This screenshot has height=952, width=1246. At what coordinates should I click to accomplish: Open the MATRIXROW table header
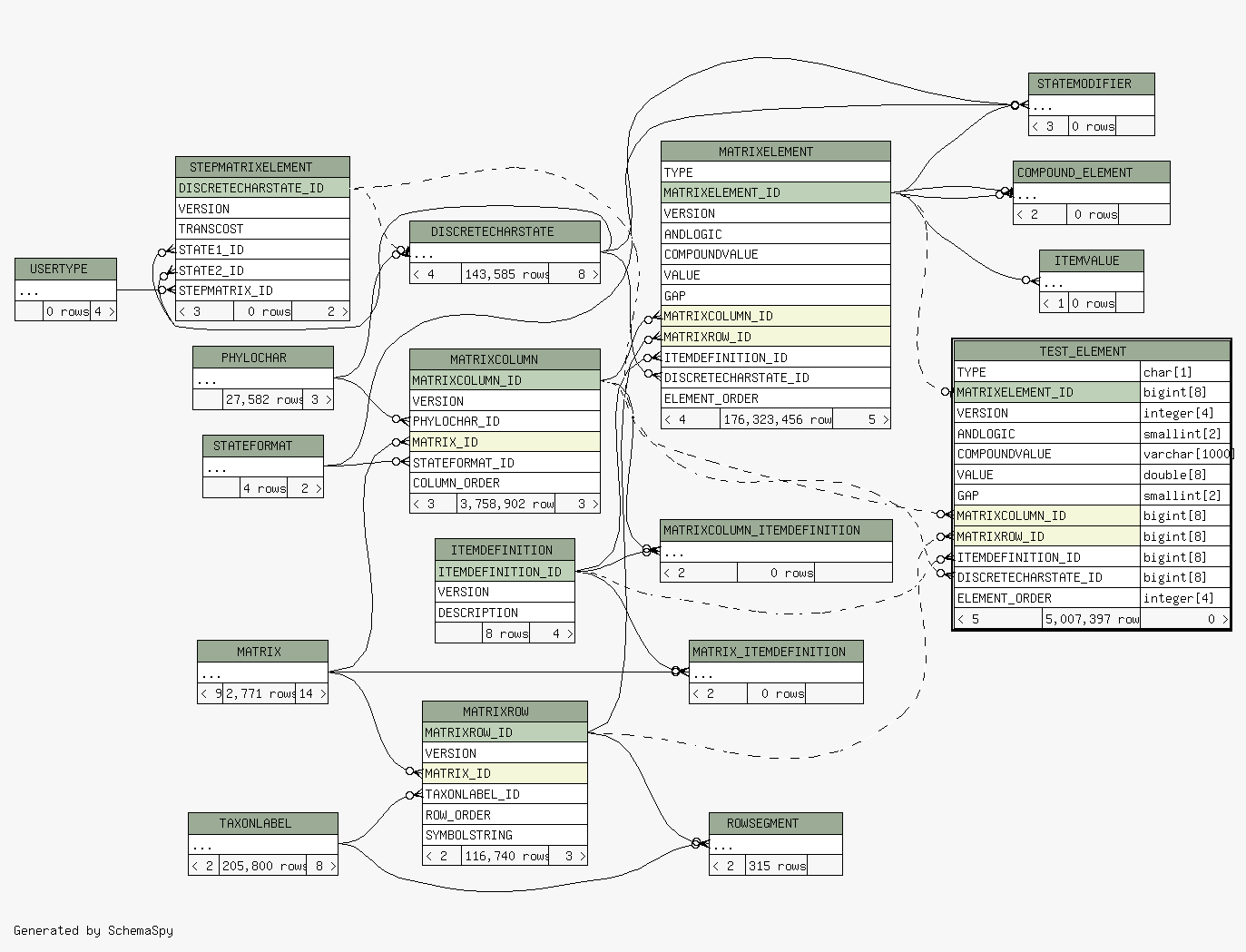click(505, 712)
